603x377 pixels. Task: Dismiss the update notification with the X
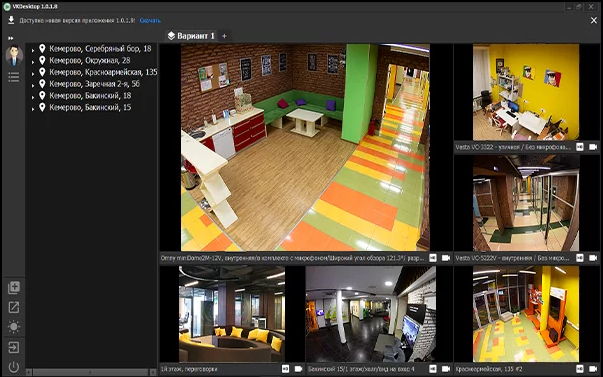pos(594,20)
